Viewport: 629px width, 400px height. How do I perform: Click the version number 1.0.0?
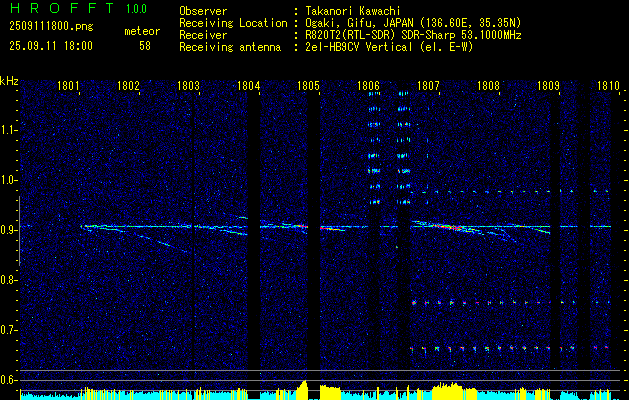[x=136, y=9]
